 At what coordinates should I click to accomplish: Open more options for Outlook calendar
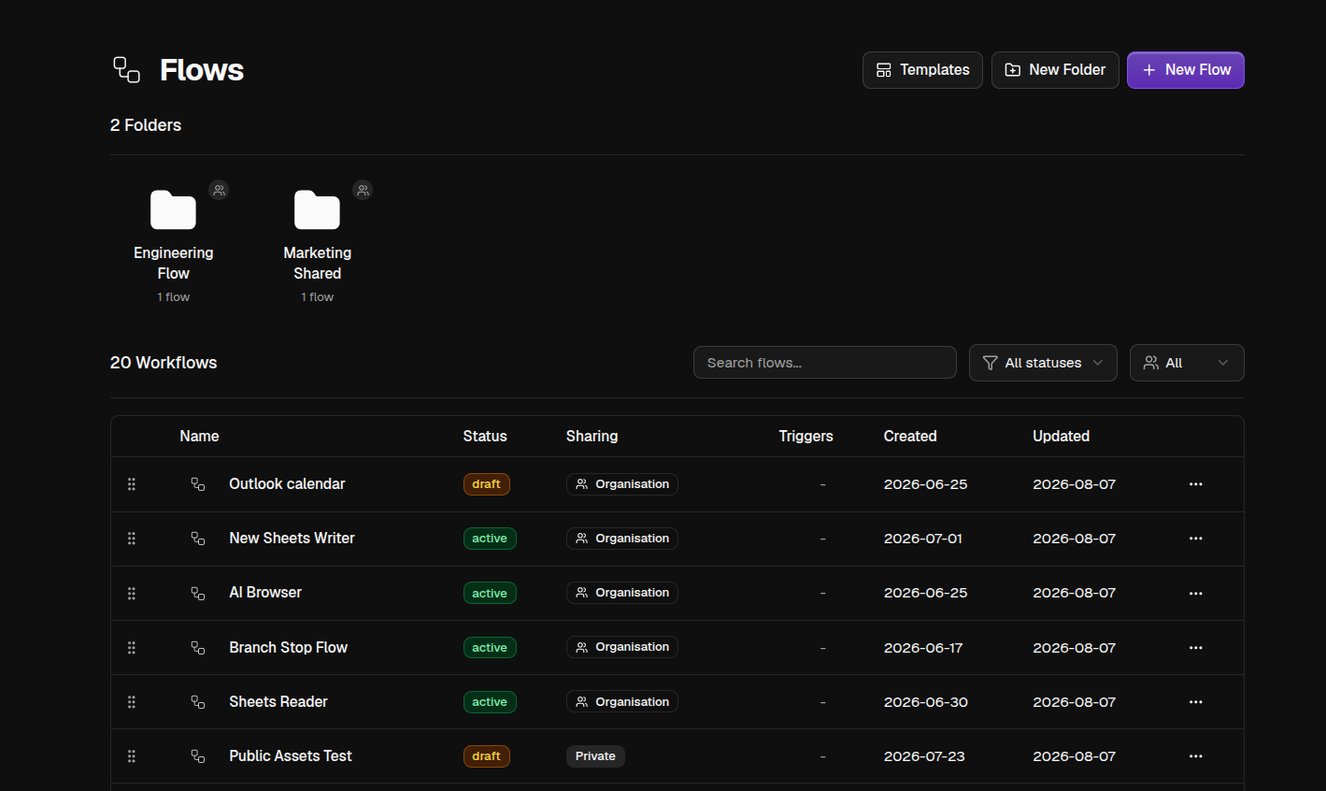(1195, 484)
